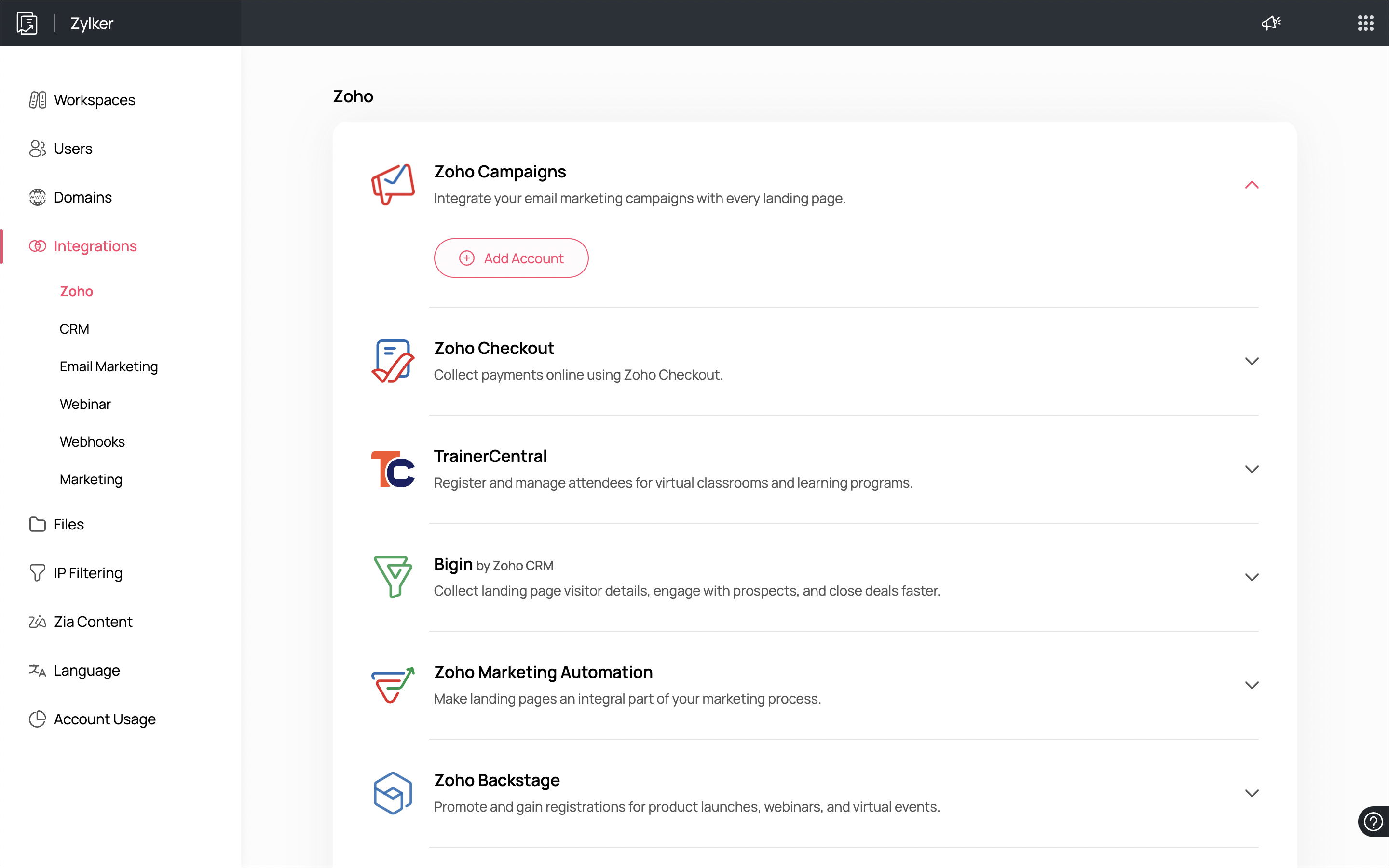
Task: Go to the Domains page
Action: point(82,198)
